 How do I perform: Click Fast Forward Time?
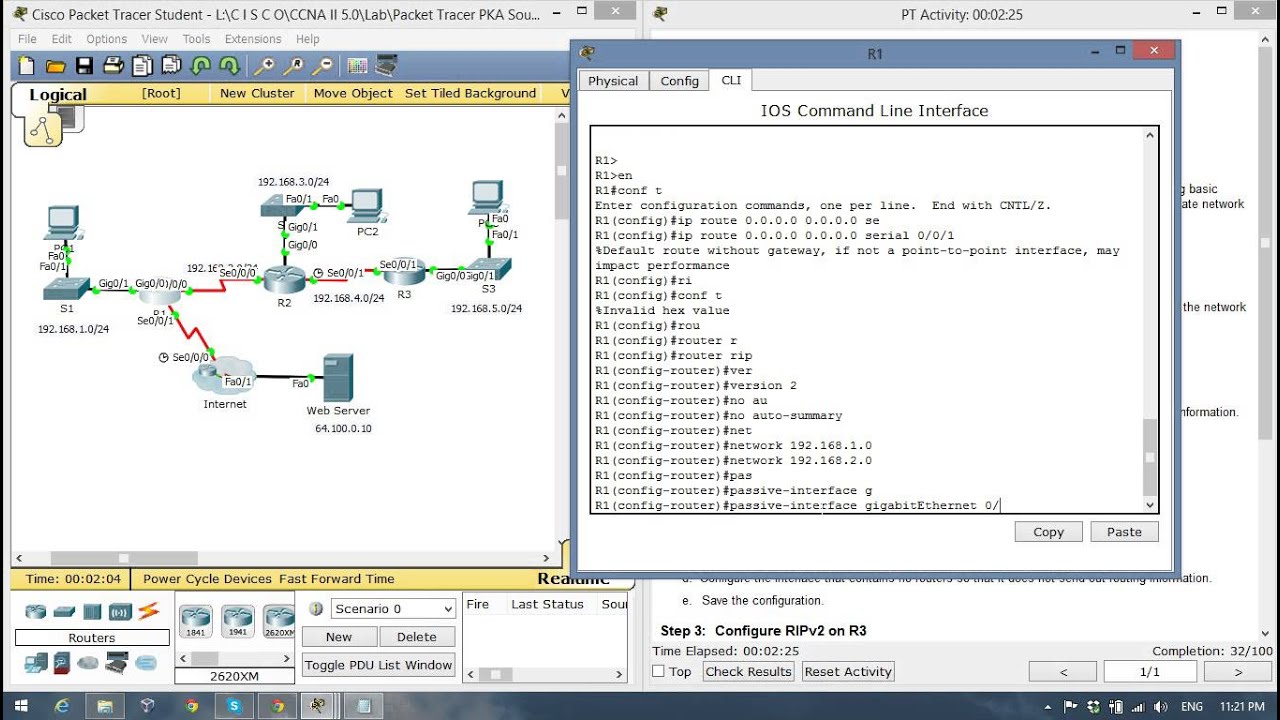point(337,579)
